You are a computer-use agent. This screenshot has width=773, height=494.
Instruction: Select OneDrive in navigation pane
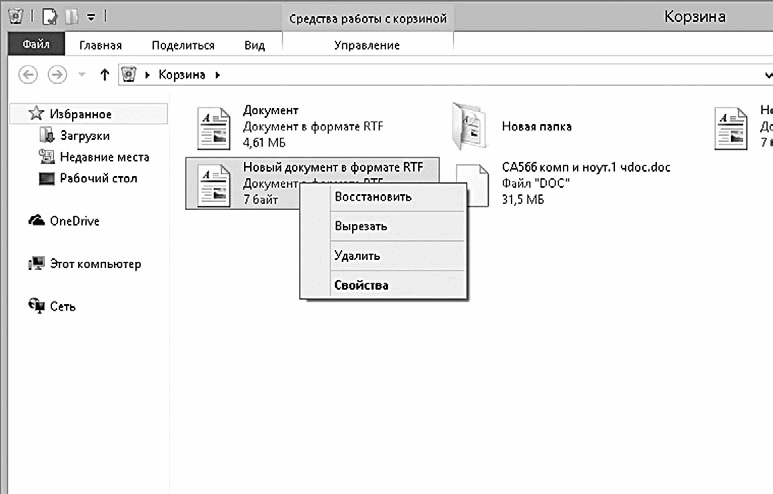point(74,221)
